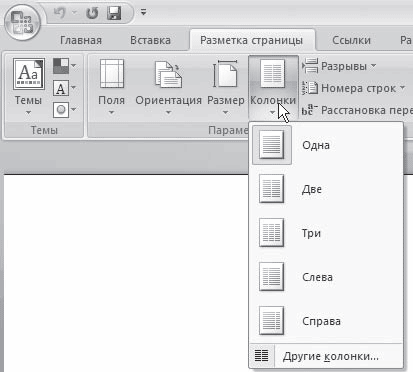Viewport: 413px width, 372px height.
Task: Open theme effects dropdown
Action: click(65, 110)
